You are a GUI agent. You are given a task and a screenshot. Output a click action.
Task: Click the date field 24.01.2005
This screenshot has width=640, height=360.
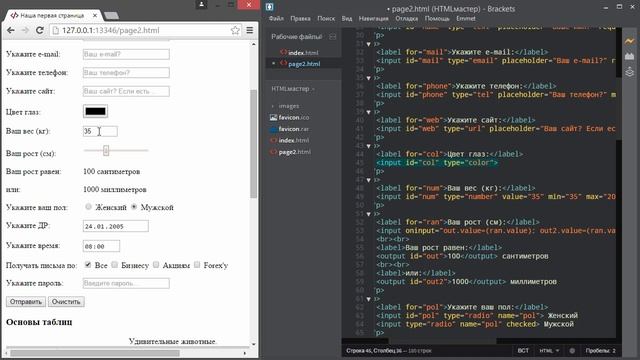116,226
